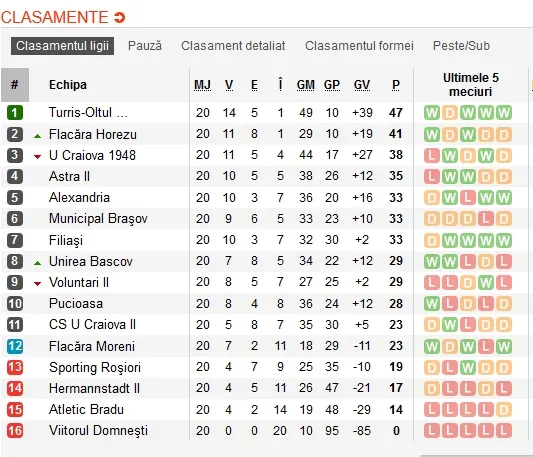Open the Pauză standings tab
The image size is (533, 457).
click(x=145, y=46)
